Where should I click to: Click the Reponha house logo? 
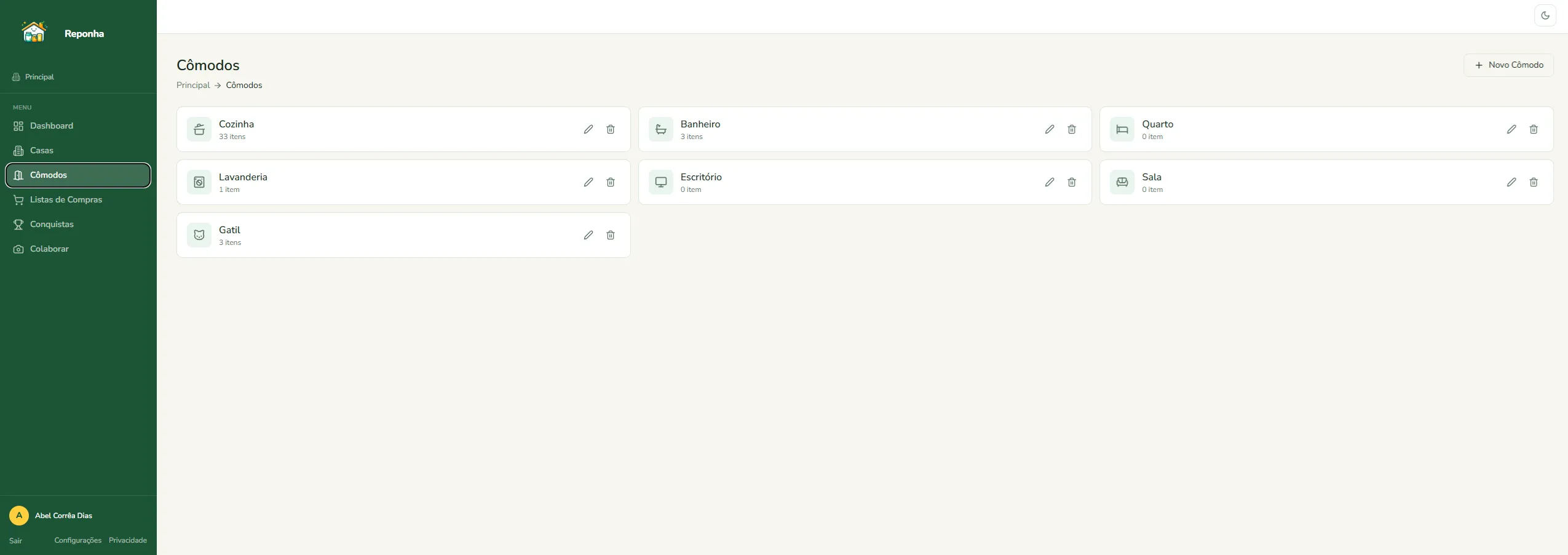coord(34,31)
